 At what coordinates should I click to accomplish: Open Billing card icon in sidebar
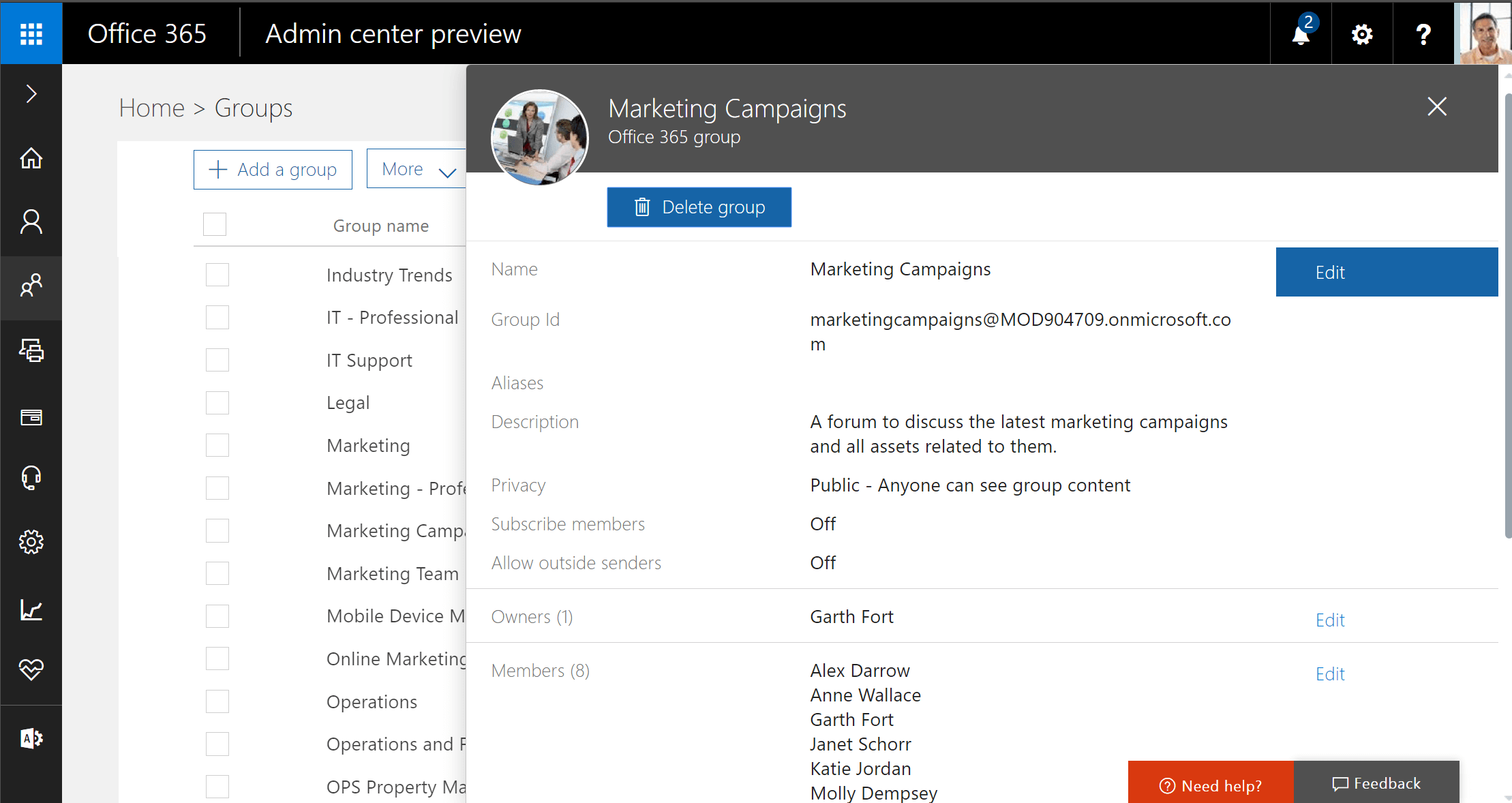pos(31,416)
